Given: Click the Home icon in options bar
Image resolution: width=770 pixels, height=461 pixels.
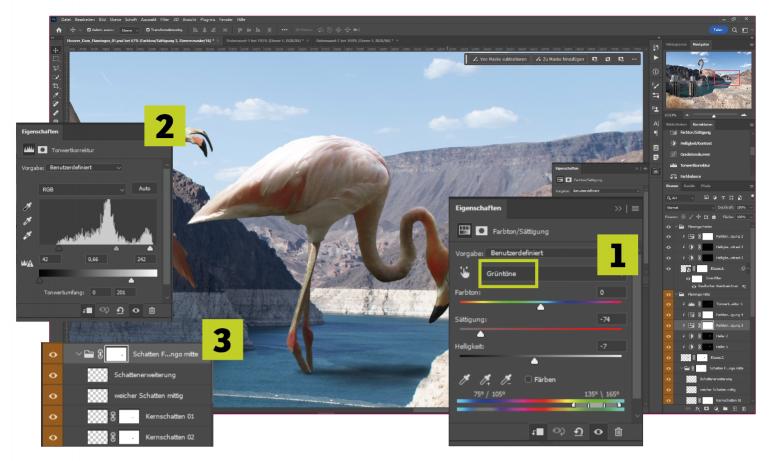Looking at the screenshot, I should [x=59, y=30].
